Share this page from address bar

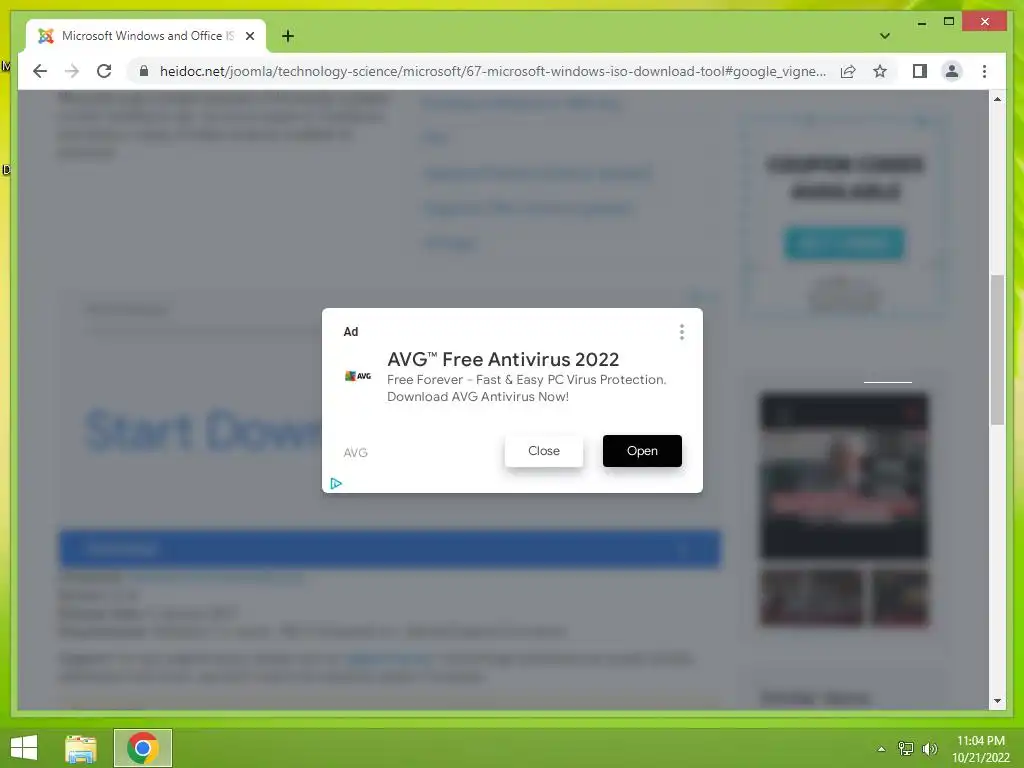(848, 71)
